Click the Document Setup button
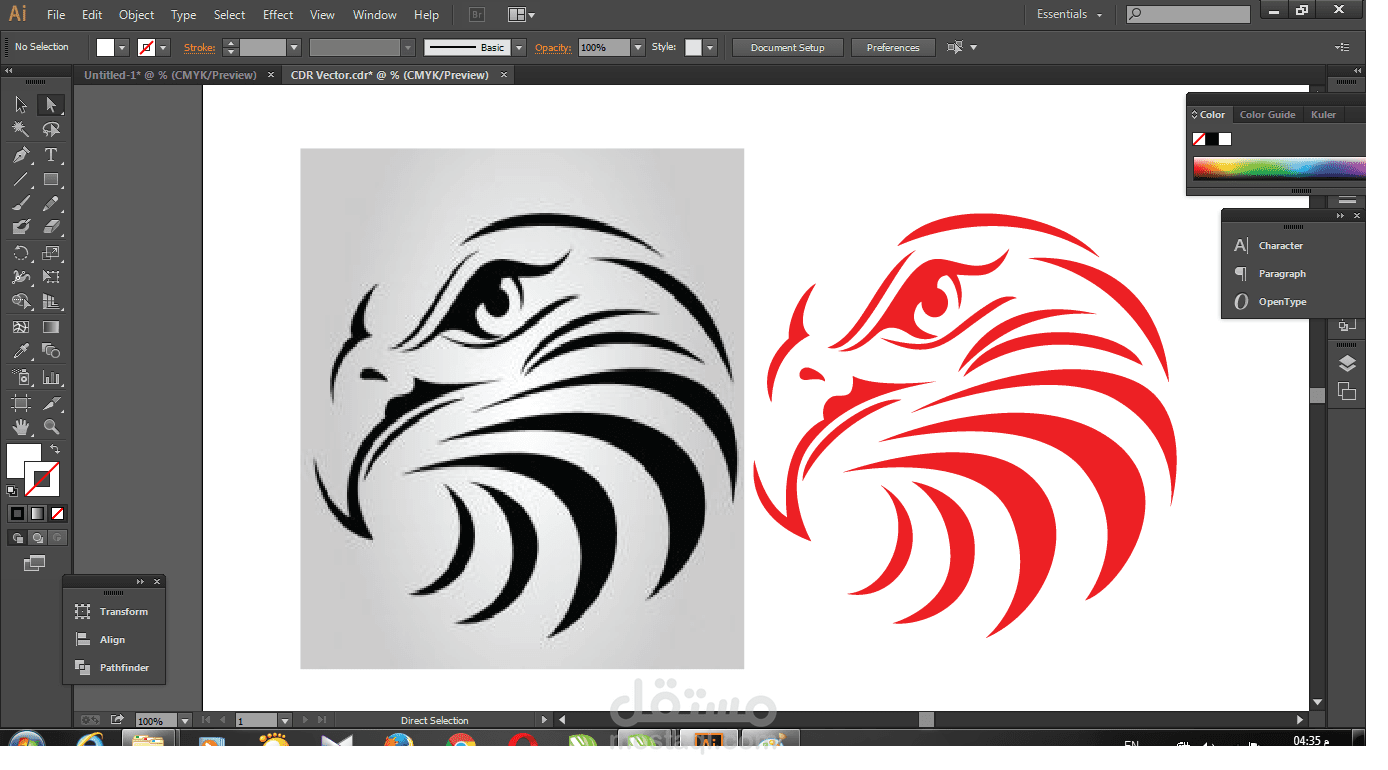 pyautogui.click(x=788, y=47)
